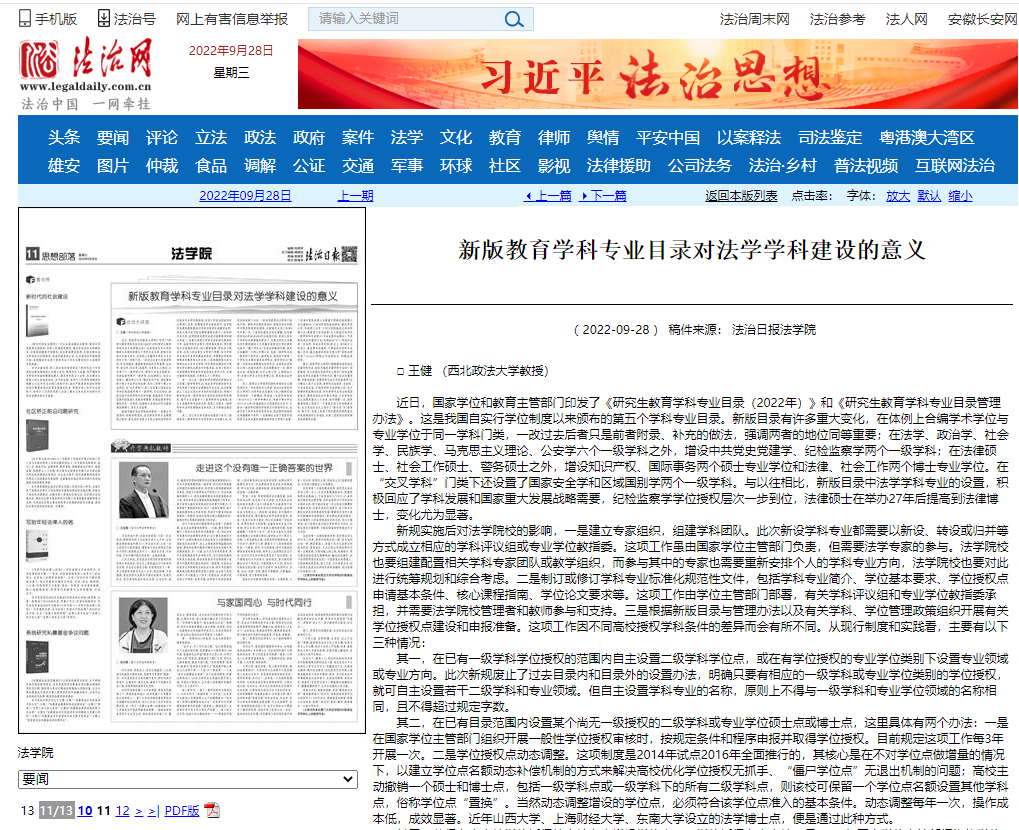The height and width of the screenshot is (830, 1019).
Task: Click 返回本版列表 link
Action: (741, 196)
